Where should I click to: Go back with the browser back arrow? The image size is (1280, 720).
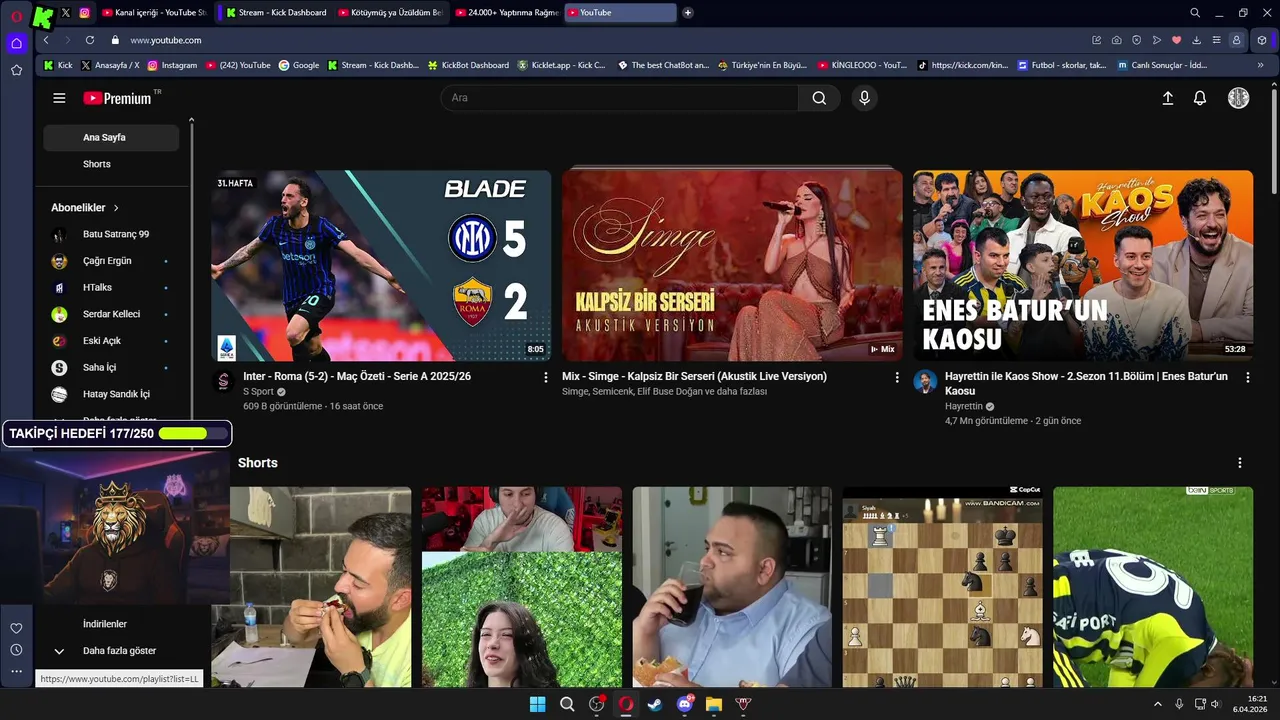[x=46, y=40]
